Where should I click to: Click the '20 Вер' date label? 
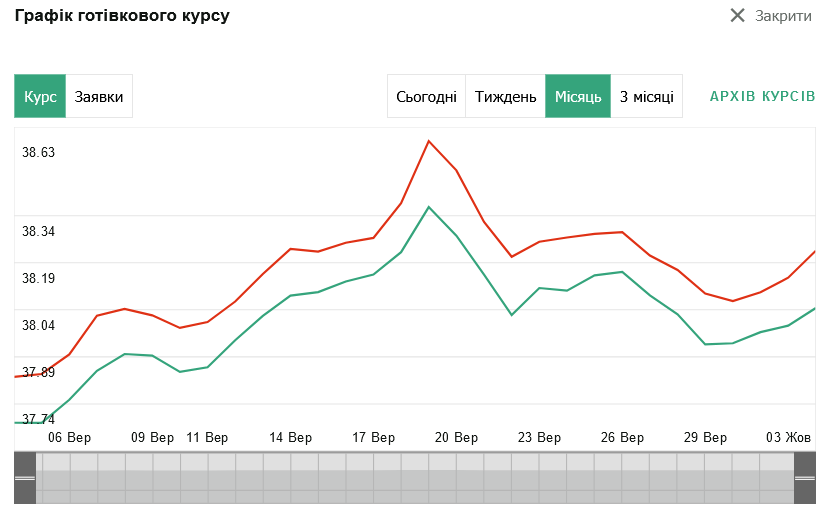coord(456,438)
